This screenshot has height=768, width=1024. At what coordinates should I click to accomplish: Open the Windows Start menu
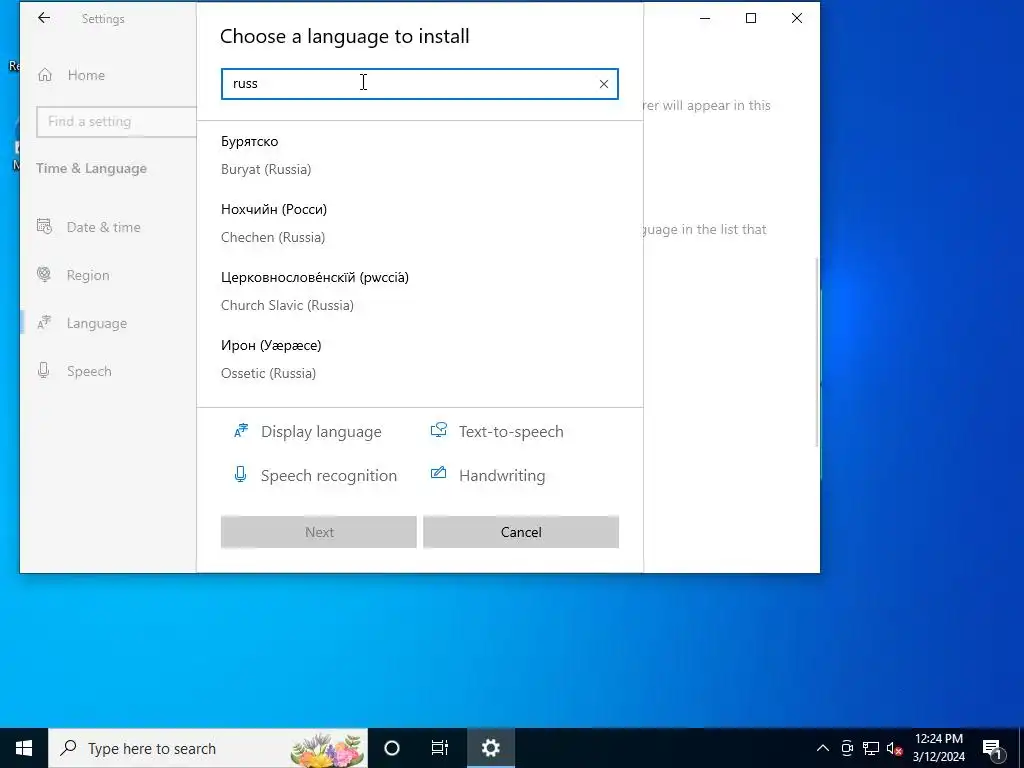pos(24,748)
